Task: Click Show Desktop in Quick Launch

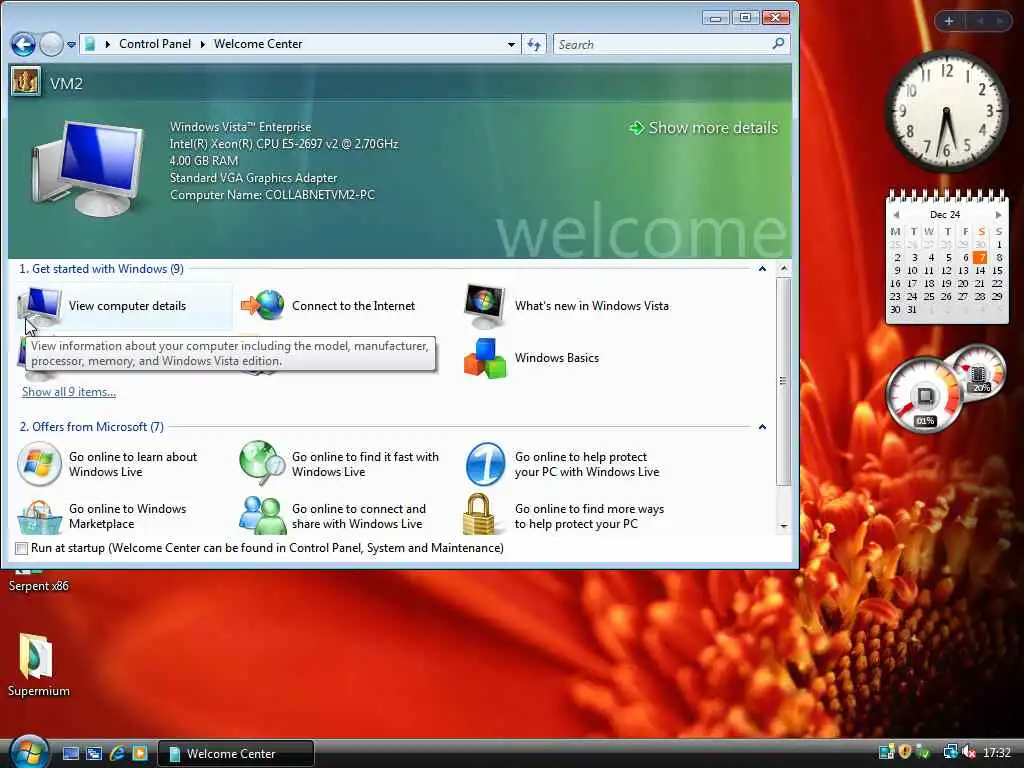Action: pyautogui.click(x=71, y=753)
